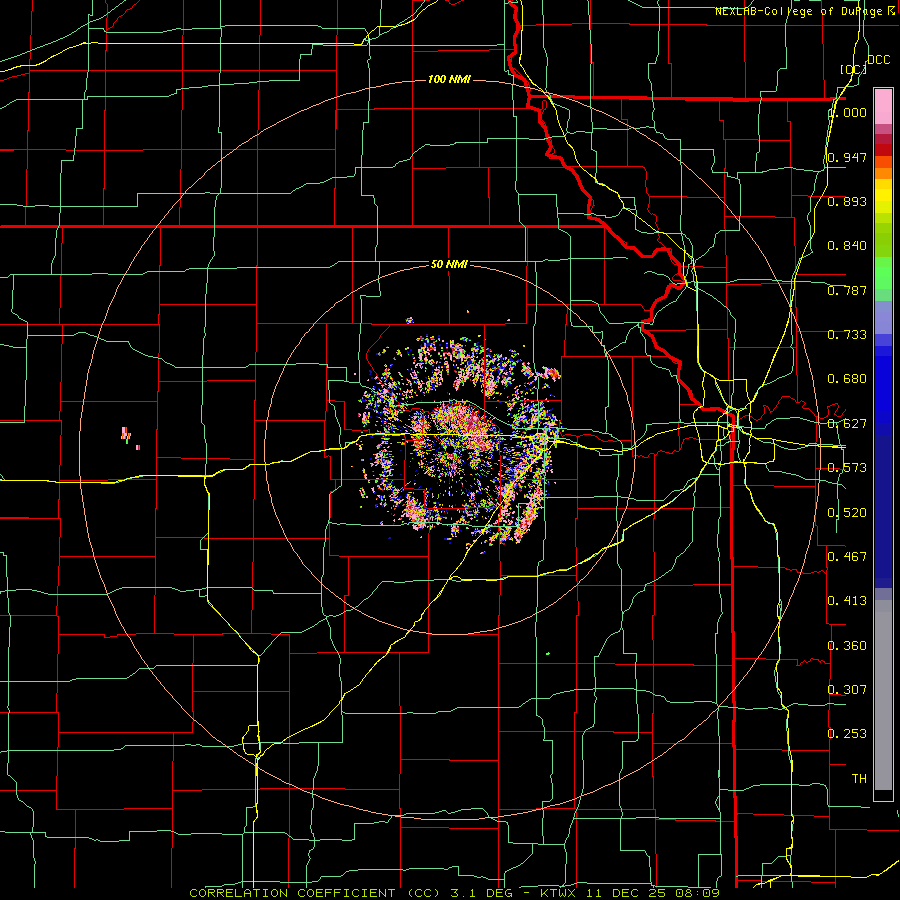The height and width of the screenshot is (900, 900).
Task: Click the 0.840 legend value
Action: (847, 246)
